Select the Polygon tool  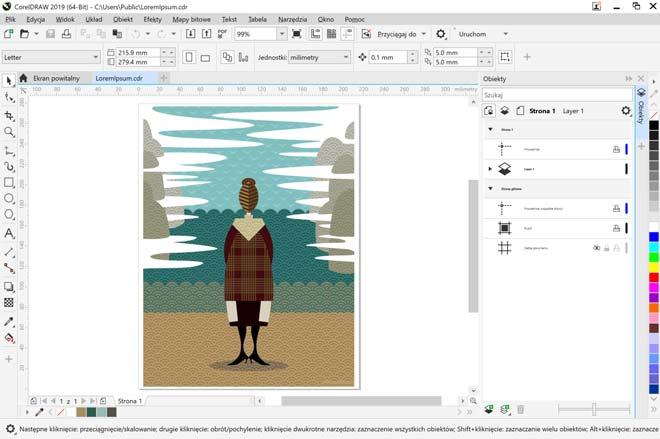coord(9,215)
